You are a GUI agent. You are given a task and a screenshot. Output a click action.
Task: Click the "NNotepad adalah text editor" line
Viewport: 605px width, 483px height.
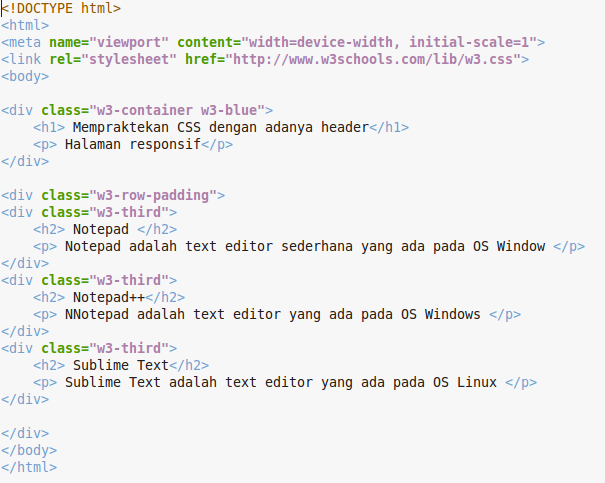coord(277,314)
